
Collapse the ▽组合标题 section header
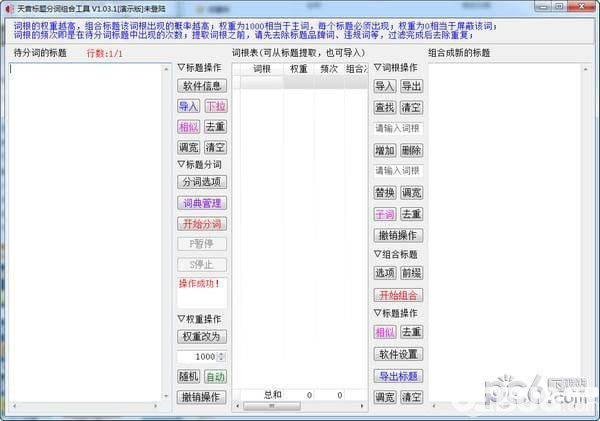click(396, 255)
